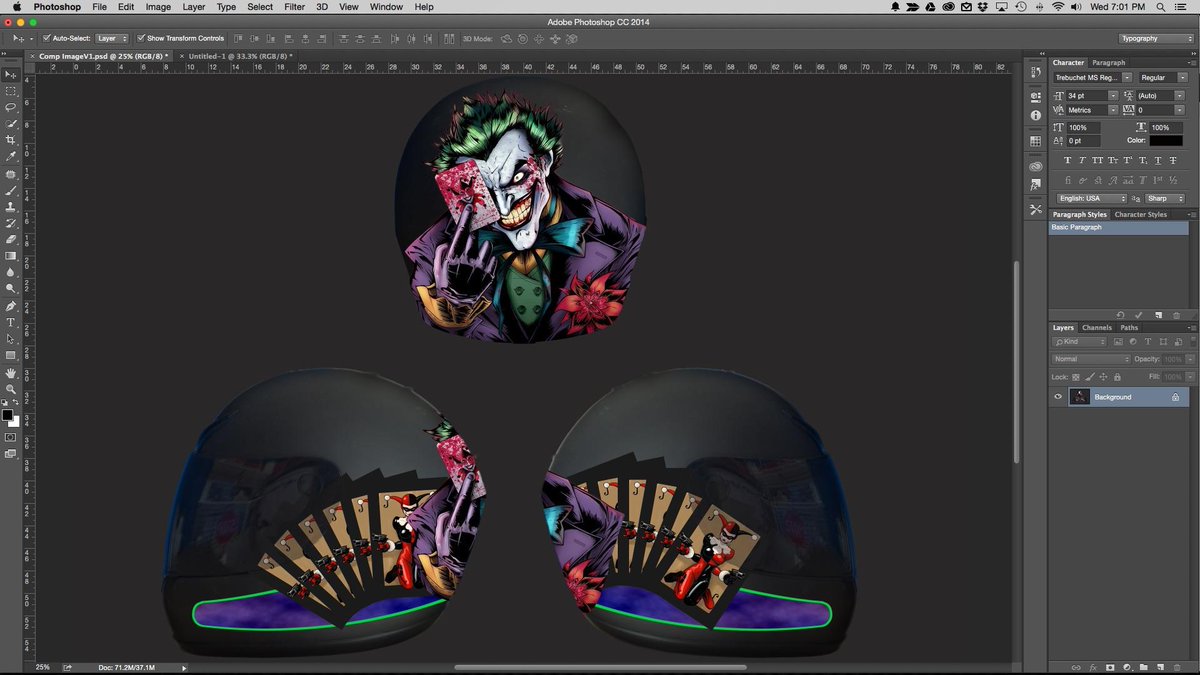Open the Select menu
Screen dimensions: 1200x675
point(260,7)
